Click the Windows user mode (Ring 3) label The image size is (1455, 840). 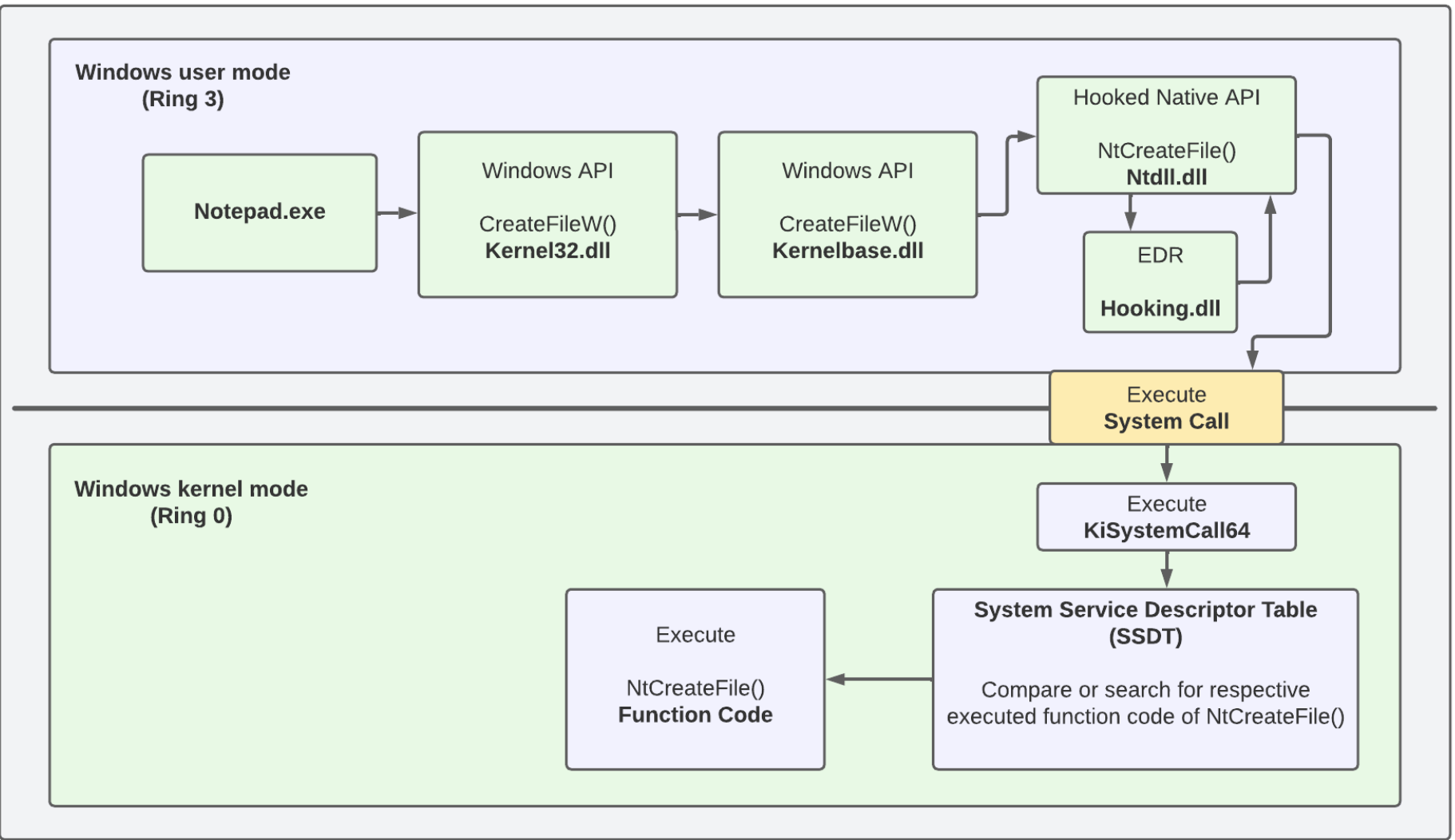pos(183,85)
